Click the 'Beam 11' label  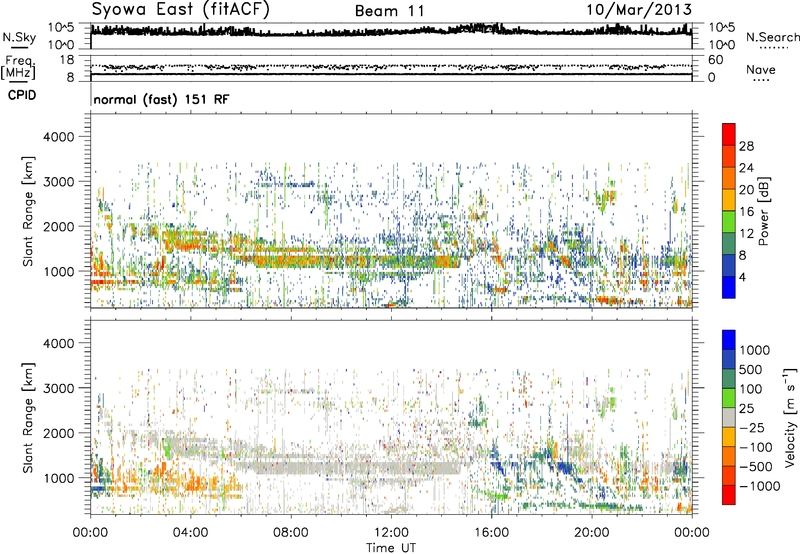[390, 11]
